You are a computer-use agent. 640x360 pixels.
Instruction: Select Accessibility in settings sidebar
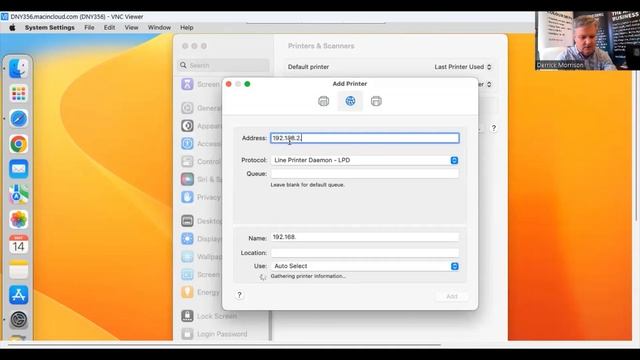click(201, 144)
